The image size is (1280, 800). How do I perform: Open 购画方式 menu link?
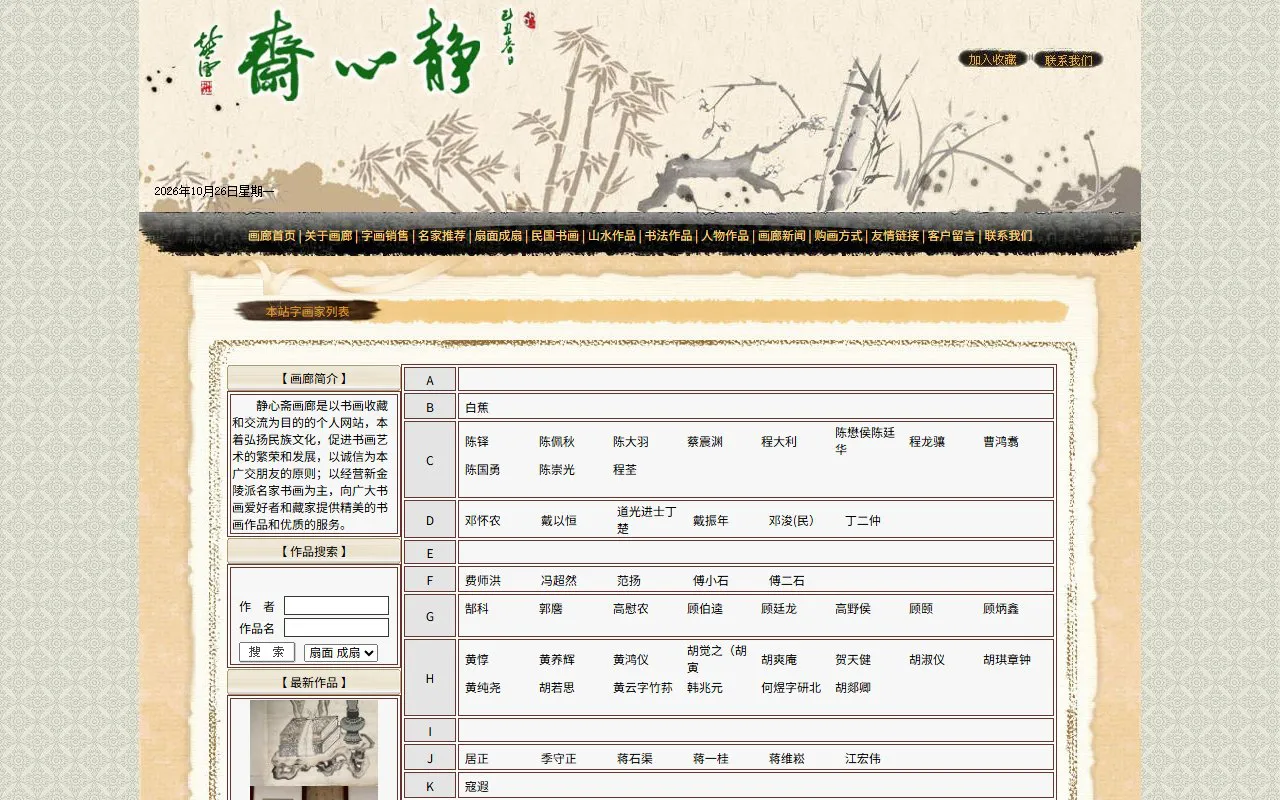pyautogui.click(x=838, y=236)
